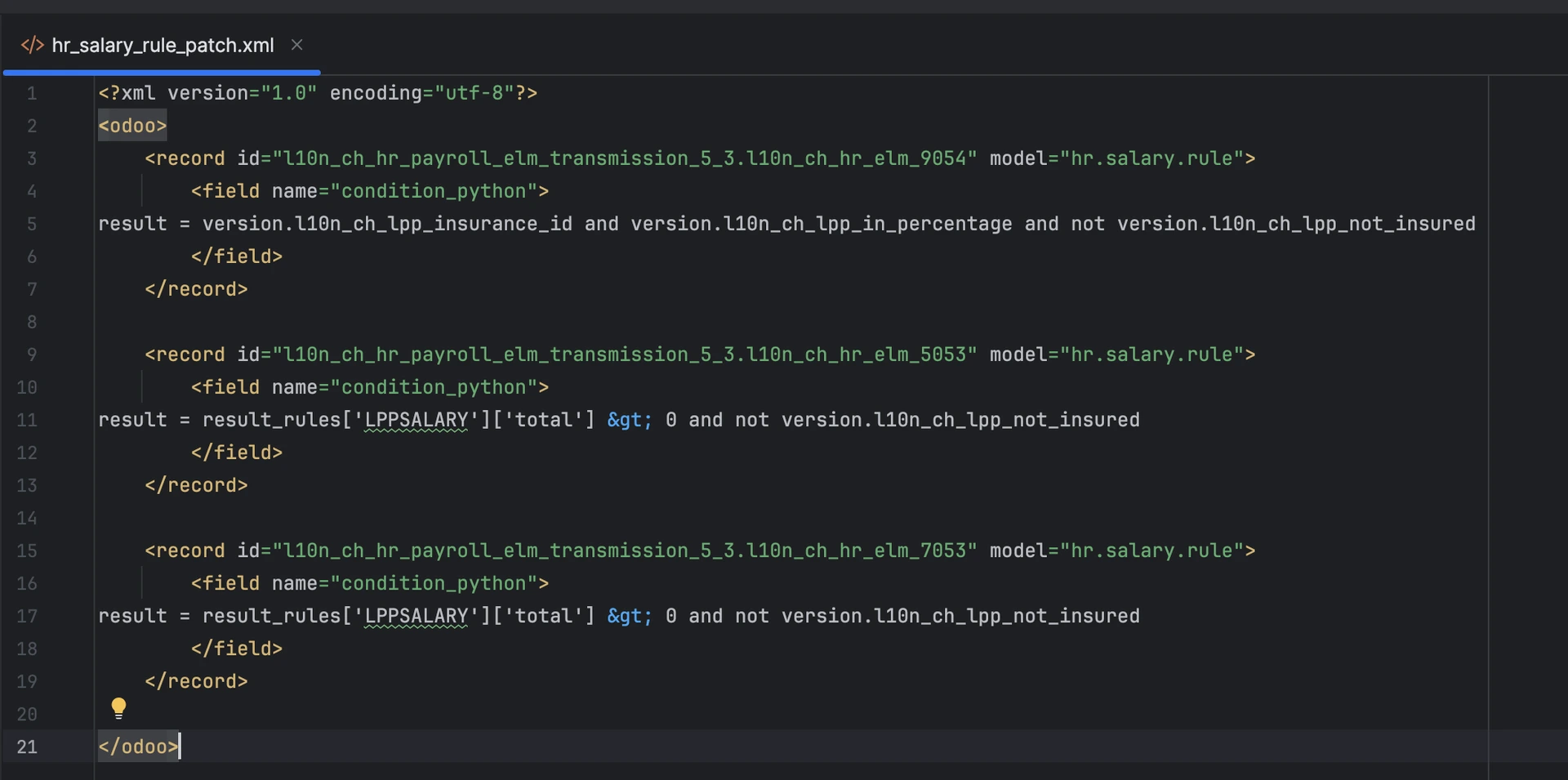Click the </field> tag on line 6
The image size is (1568, 780).
237,256
